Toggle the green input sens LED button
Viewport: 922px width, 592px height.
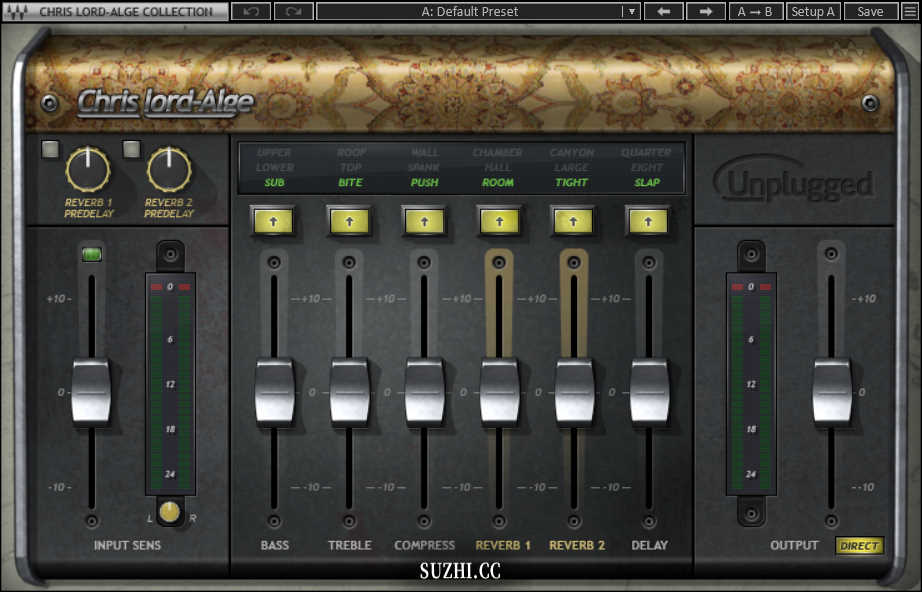point(92,255)
